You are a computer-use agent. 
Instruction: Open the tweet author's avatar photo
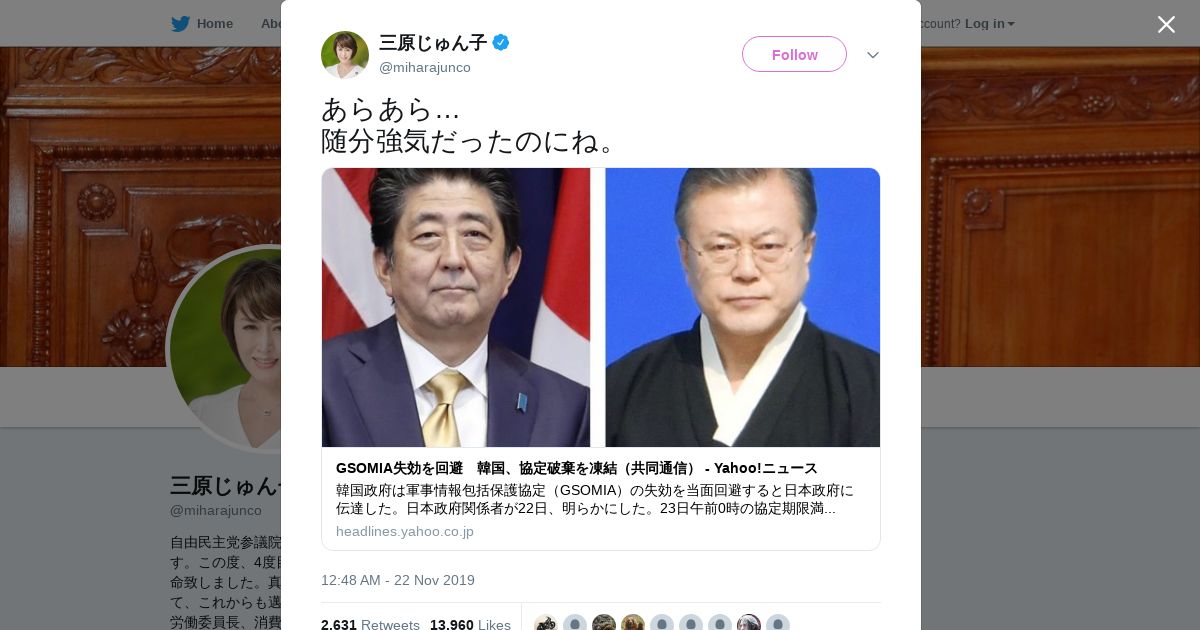pos(345,55)
